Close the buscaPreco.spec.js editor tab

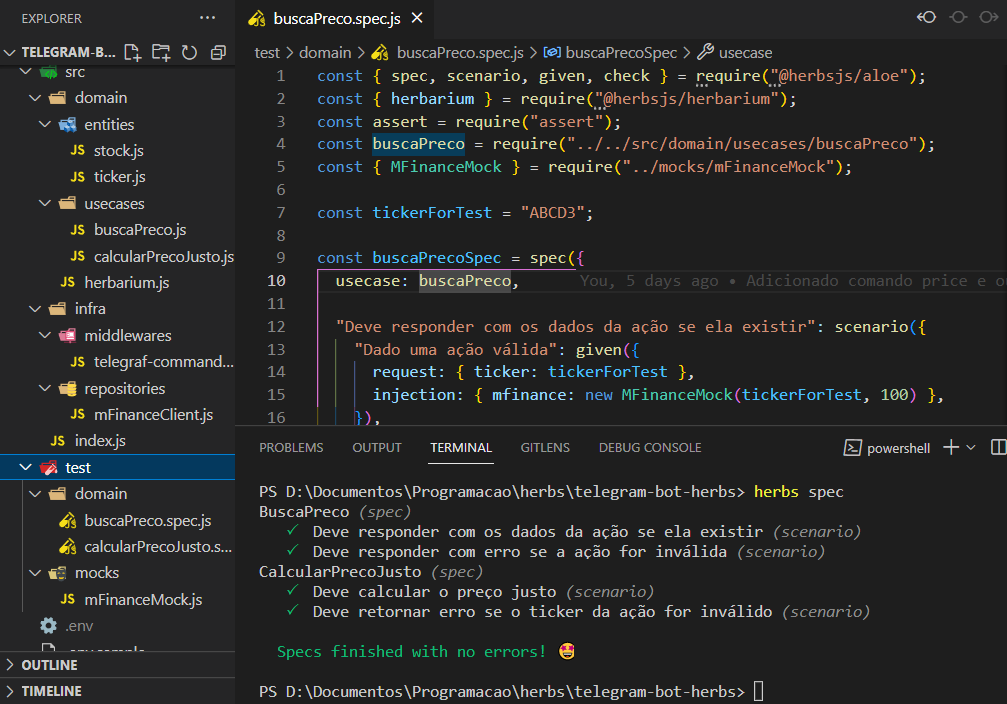[417, 18]
